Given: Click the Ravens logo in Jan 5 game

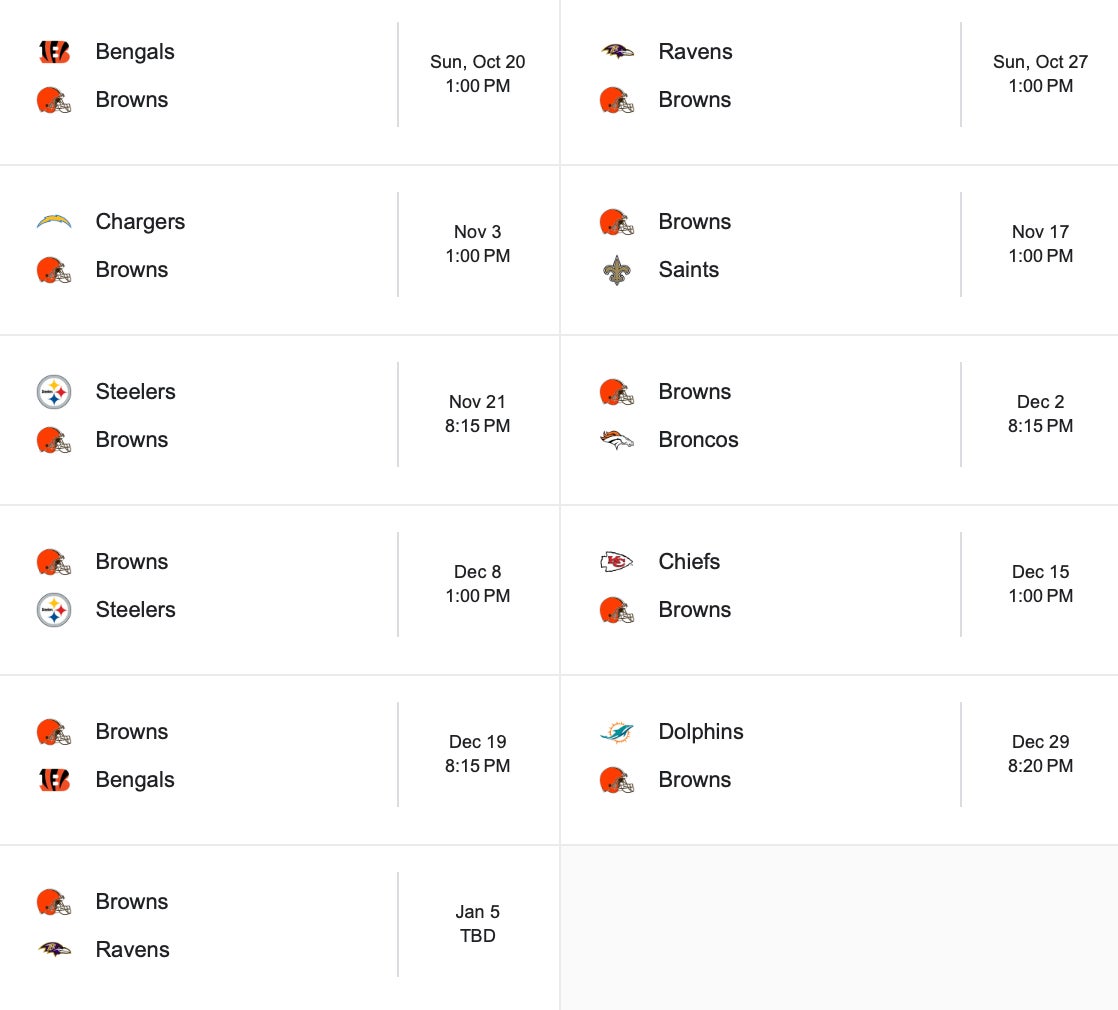Looking at the screenshot, I should (x=54, y=950).
